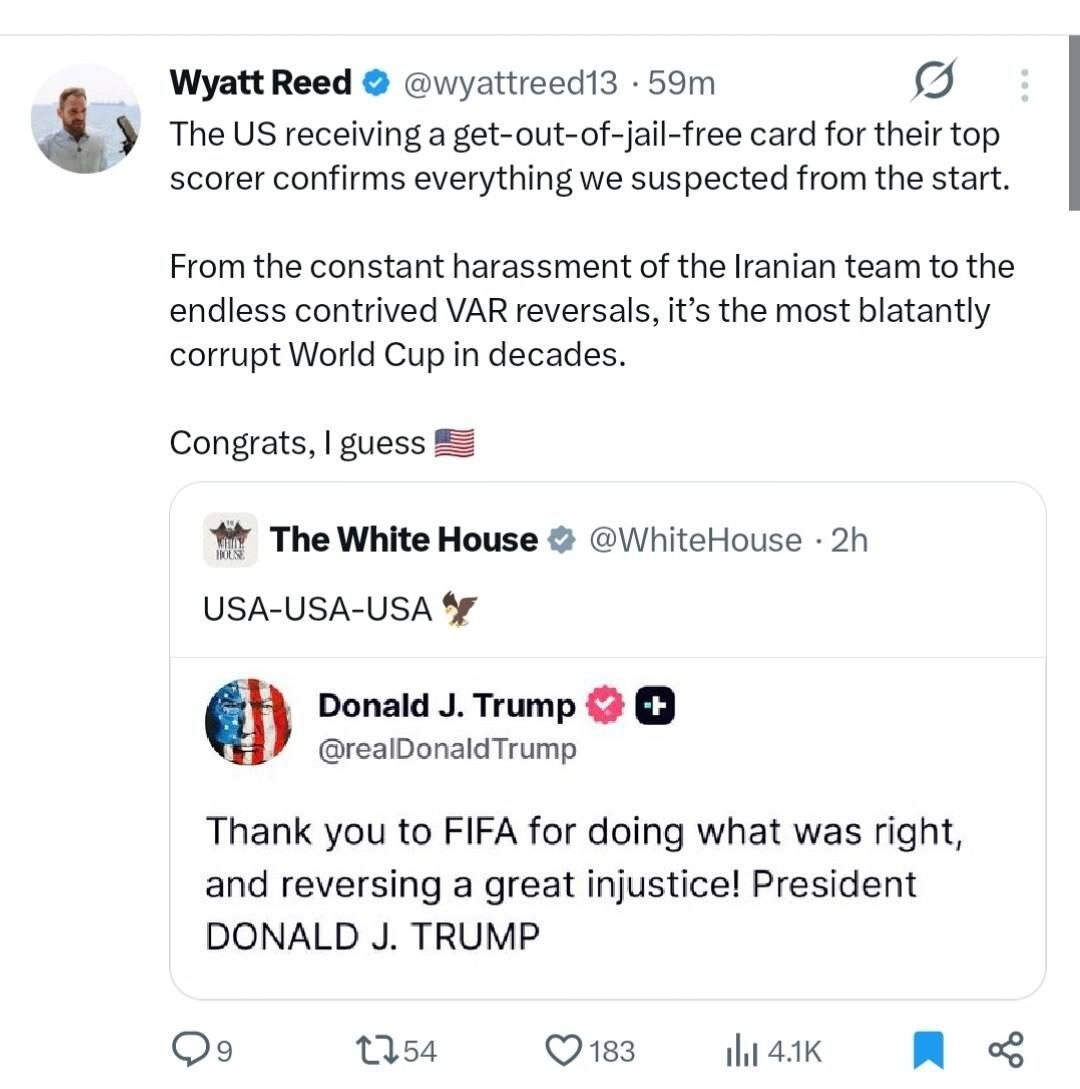
Task: Open the share icon
Action: pos(1006,1049)
